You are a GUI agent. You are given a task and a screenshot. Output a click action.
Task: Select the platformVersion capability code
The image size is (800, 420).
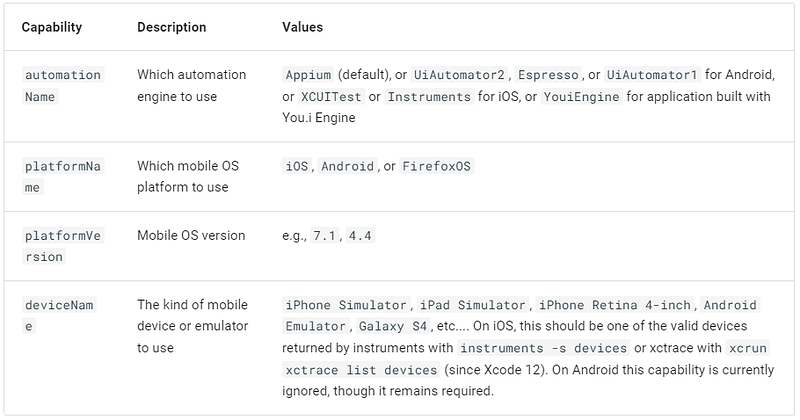click(x=63, y=246)
